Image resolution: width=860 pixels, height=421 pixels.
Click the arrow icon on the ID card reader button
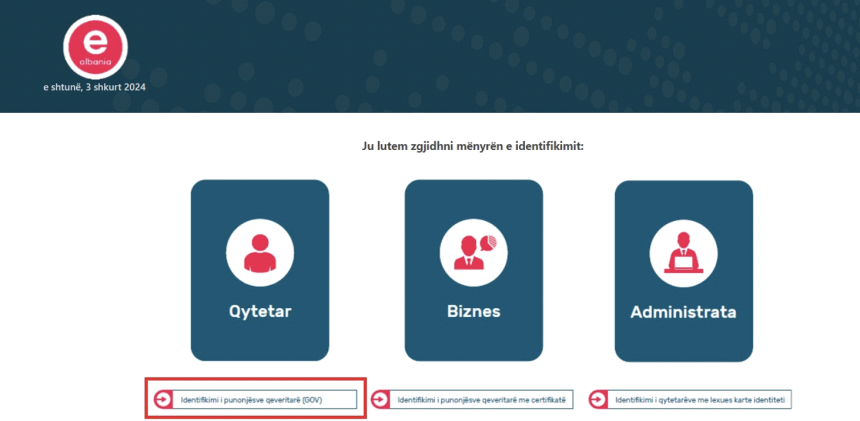(598, 400)
